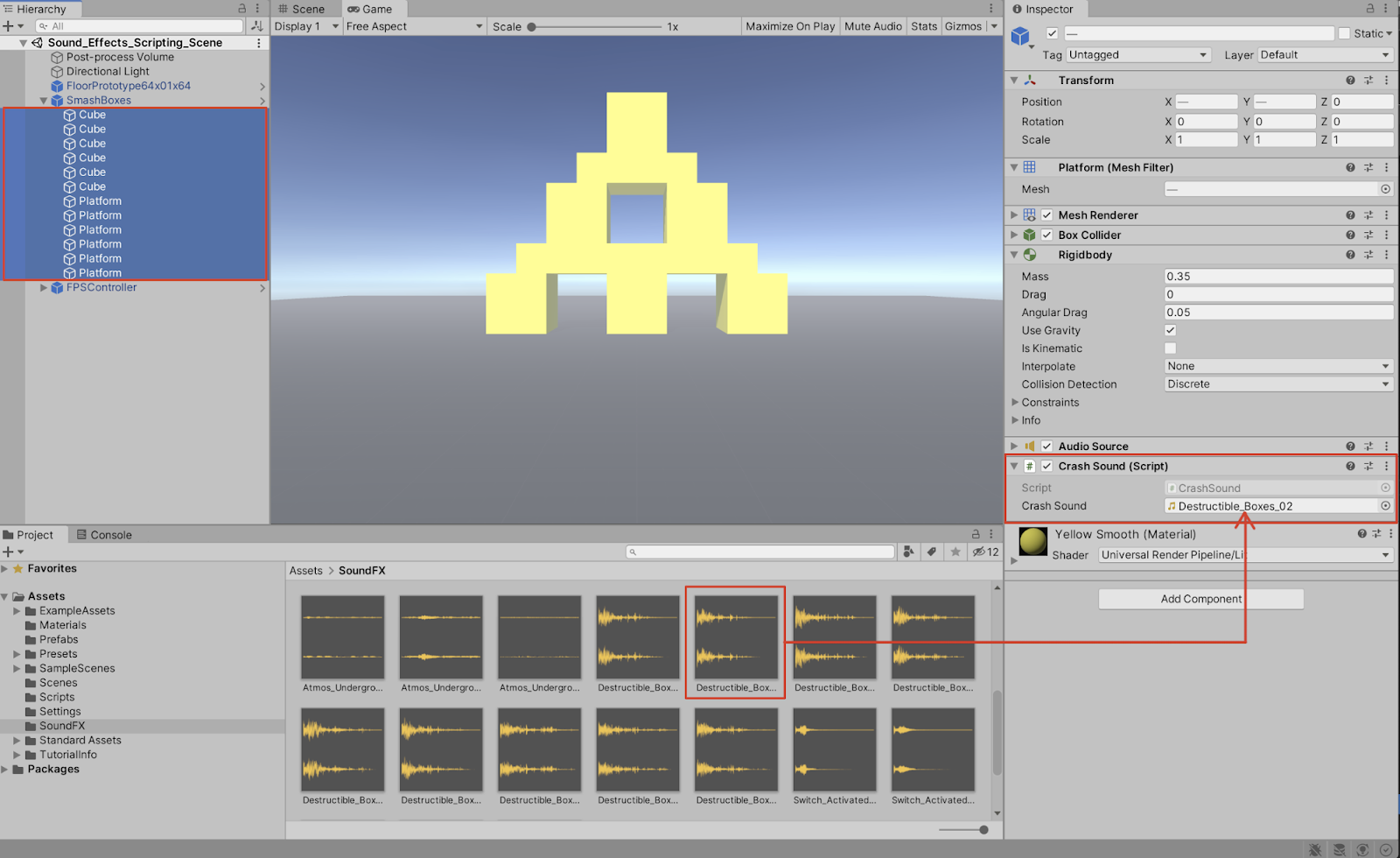Click the Crash Sound object picker circle
Screen dimensions: 1400x858
click(x=1385, y=506)
